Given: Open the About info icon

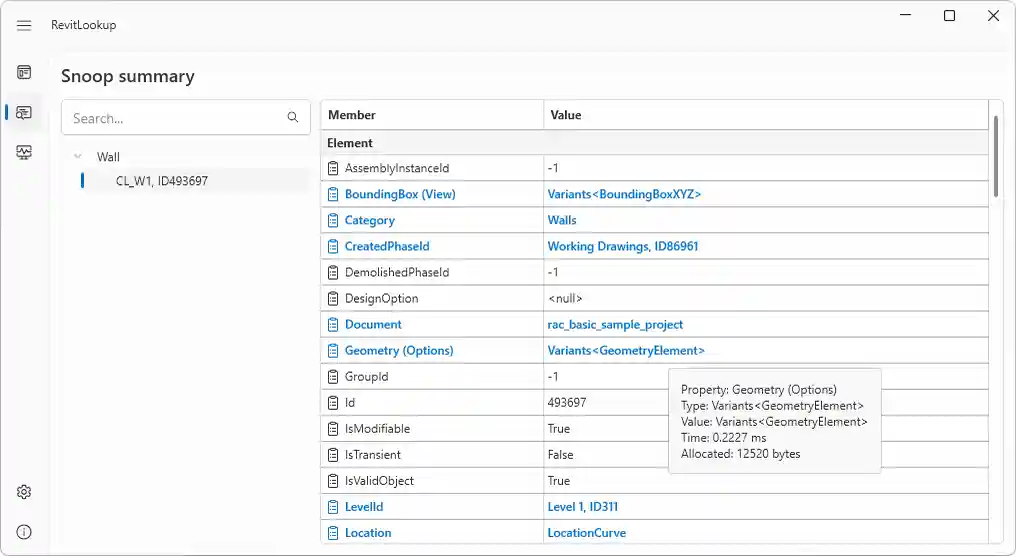Looking at the screenshot, I should [24, 532].
